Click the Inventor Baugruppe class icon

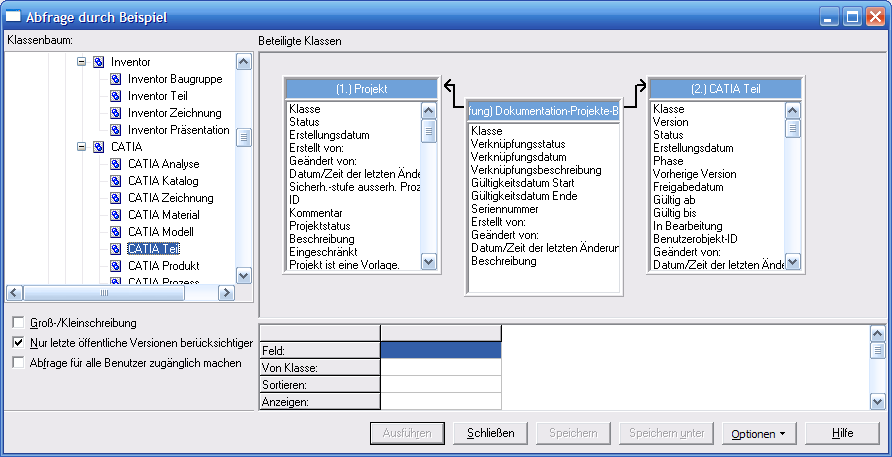[x=115, y=79]
